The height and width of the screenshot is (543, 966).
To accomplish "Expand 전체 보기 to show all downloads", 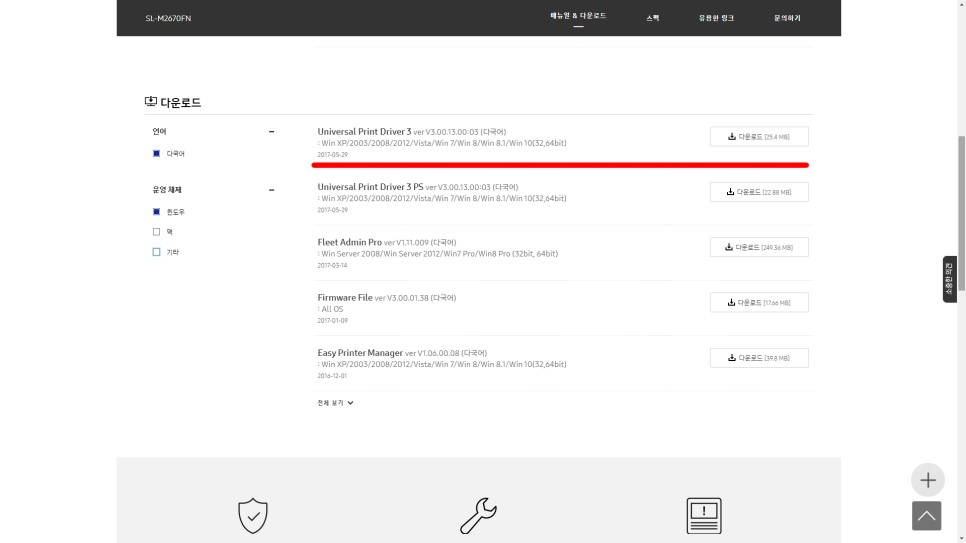I will [335, 403].
